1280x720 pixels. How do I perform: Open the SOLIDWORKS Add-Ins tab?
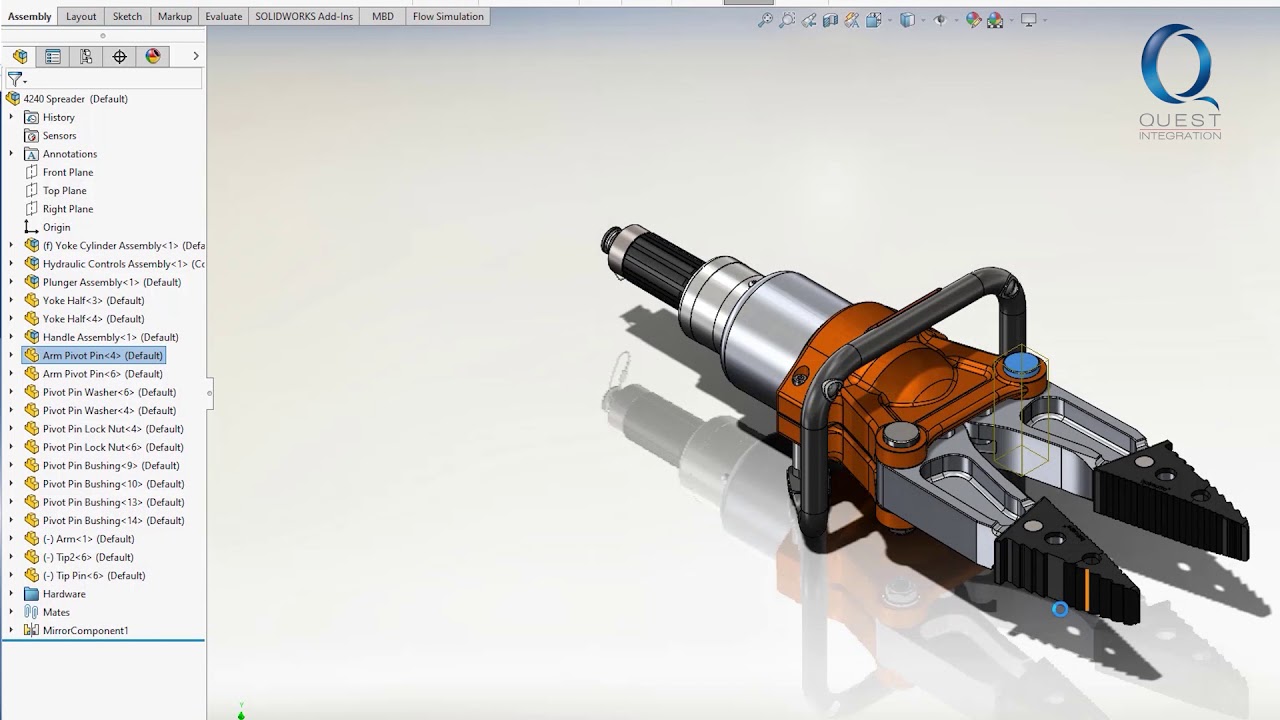click(304, 16)
